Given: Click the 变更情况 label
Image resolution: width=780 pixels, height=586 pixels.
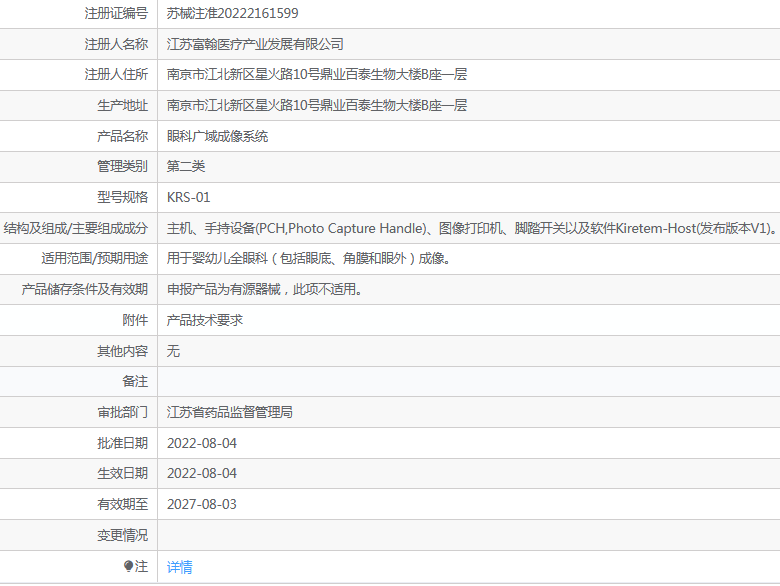Looking at the screenshot, I should click(122, 535).
